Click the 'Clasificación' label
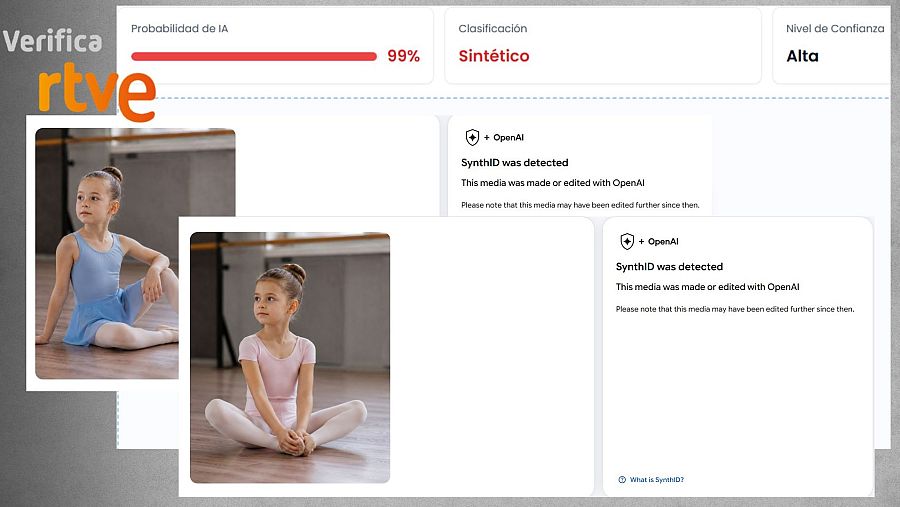Image resolution: width=900 pixels, height=507 pixels. tap(492, 29)
